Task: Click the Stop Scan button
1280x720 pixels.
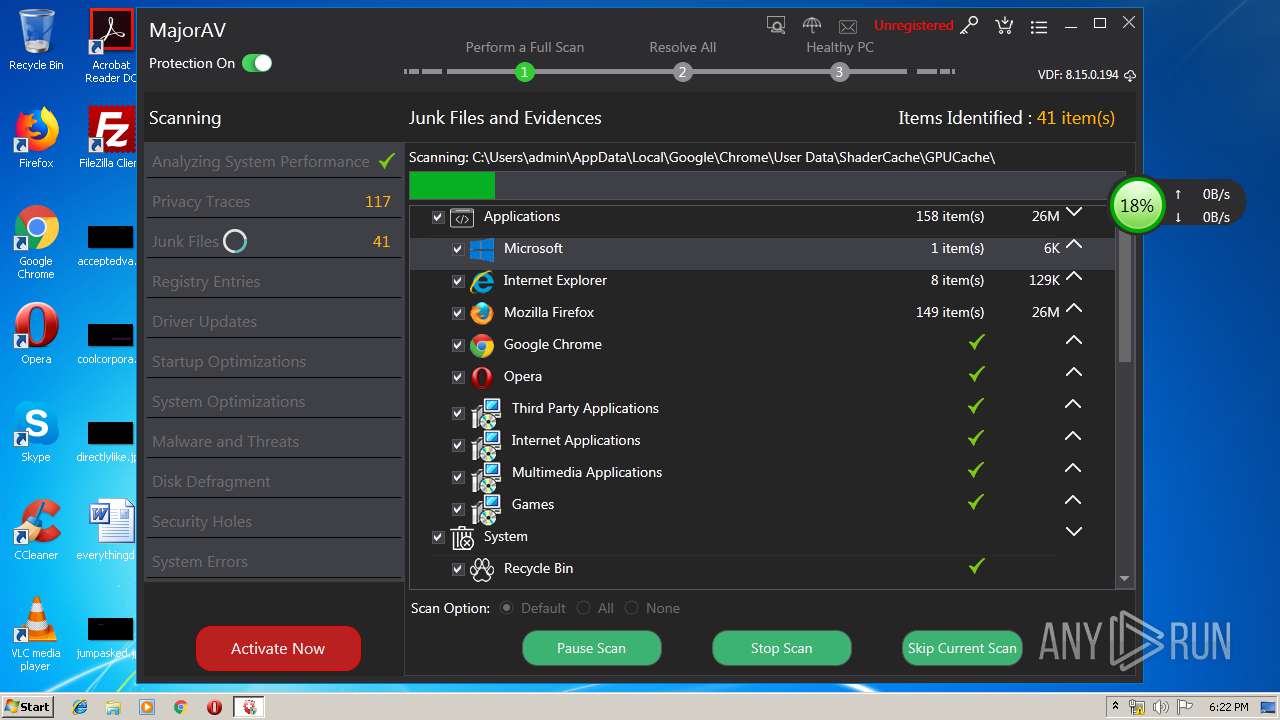Action: (x=781, y=648)
